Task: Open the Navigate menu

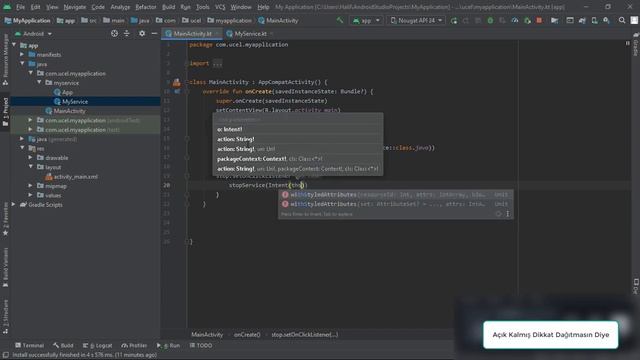Action: (x=75, y=7)
